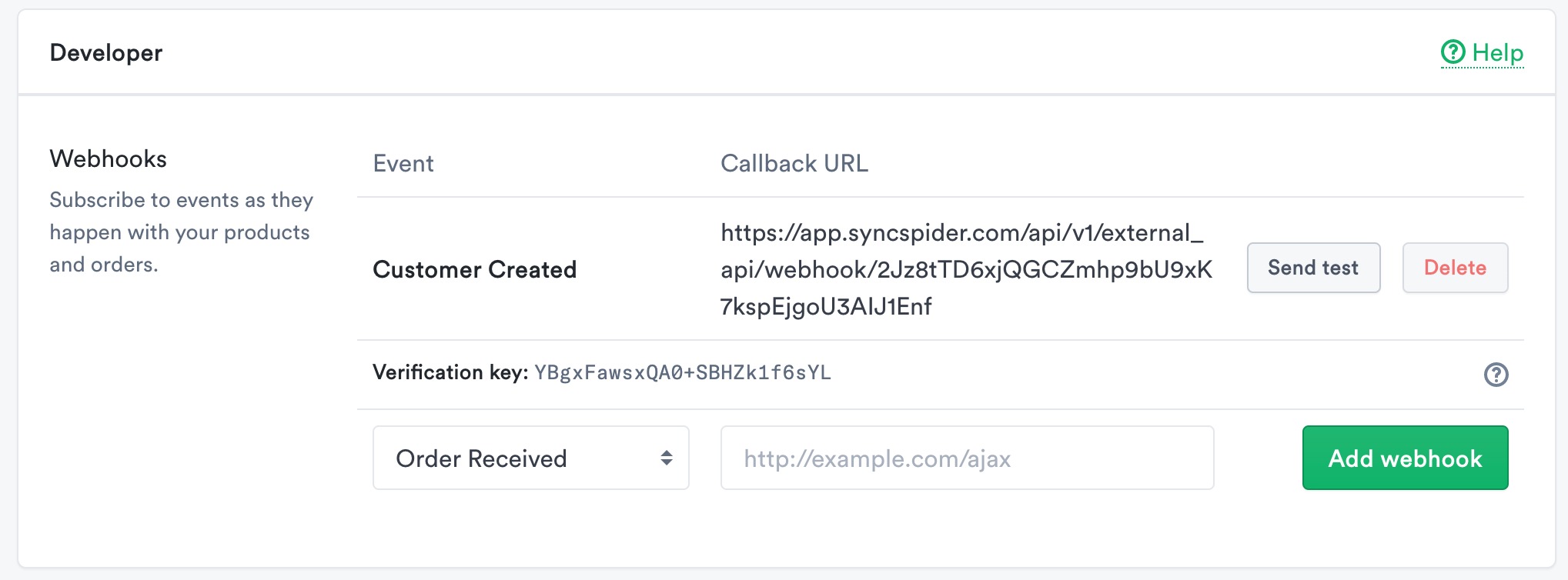Click the https://app.syncspider.com URL first line

point(961,232)
